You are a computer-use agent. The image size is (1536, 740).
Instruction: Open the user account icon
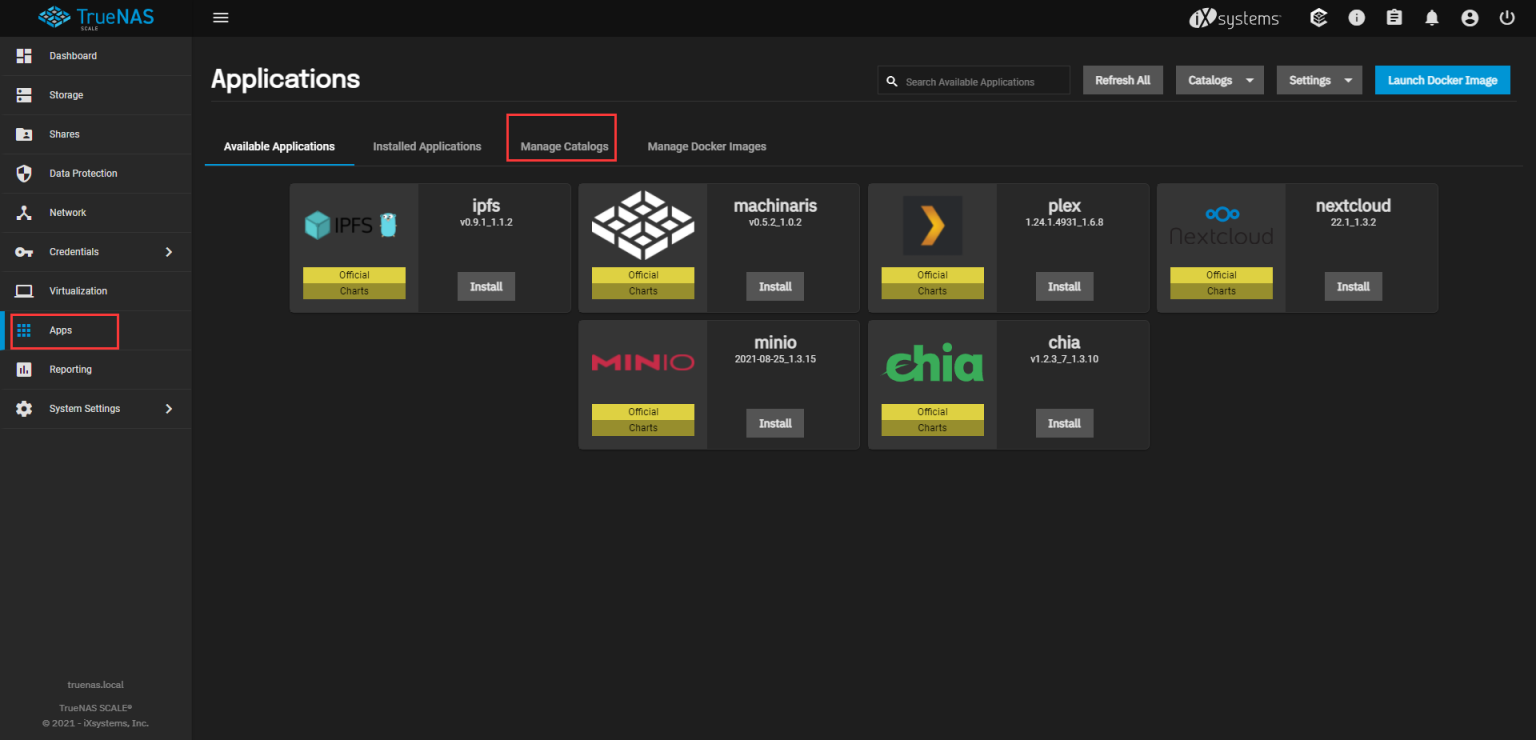point(1469,18)
